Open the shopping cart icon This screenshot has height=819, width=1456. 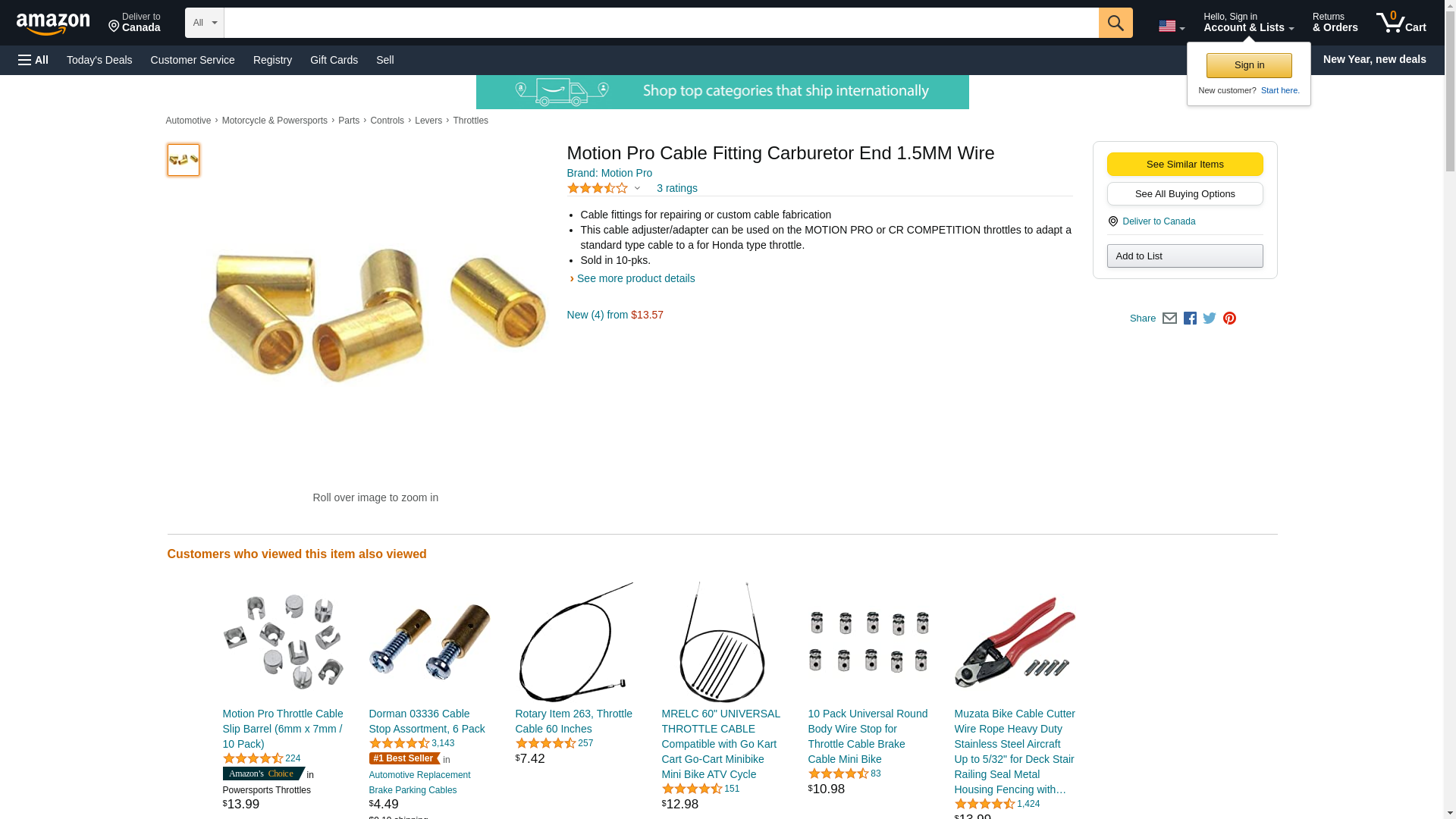[x=1401, y=22]
